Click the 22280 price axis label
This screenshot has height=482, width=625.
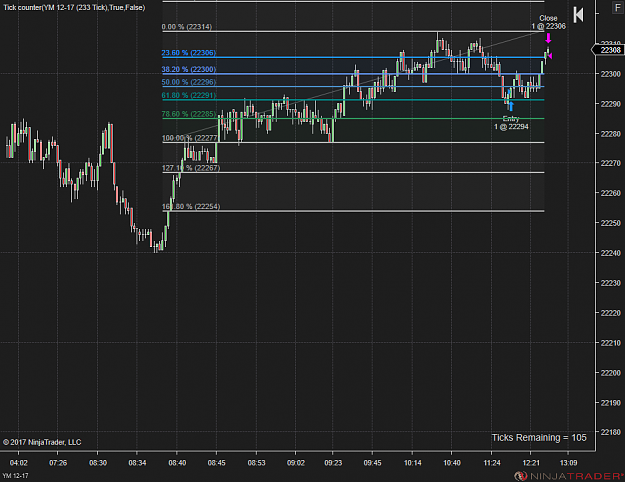[x=611, y=134]
